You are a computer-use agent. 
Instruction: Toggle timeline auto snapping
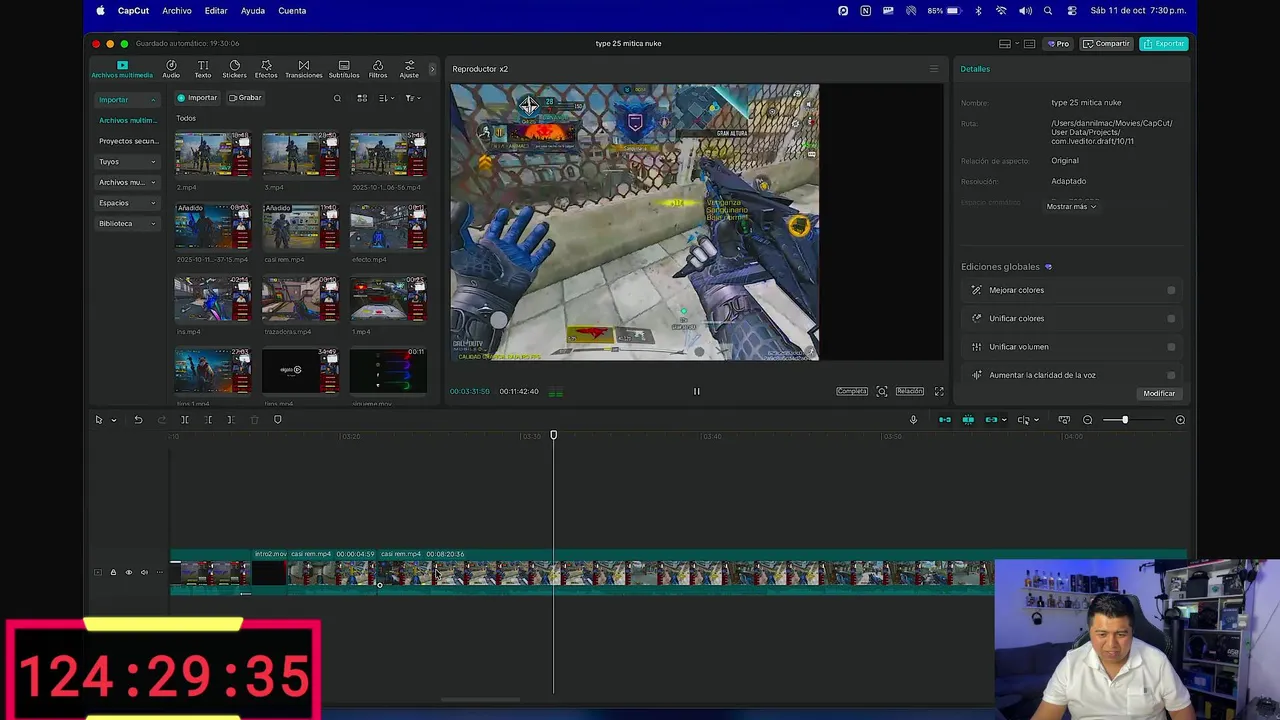[x=968, y=420]
